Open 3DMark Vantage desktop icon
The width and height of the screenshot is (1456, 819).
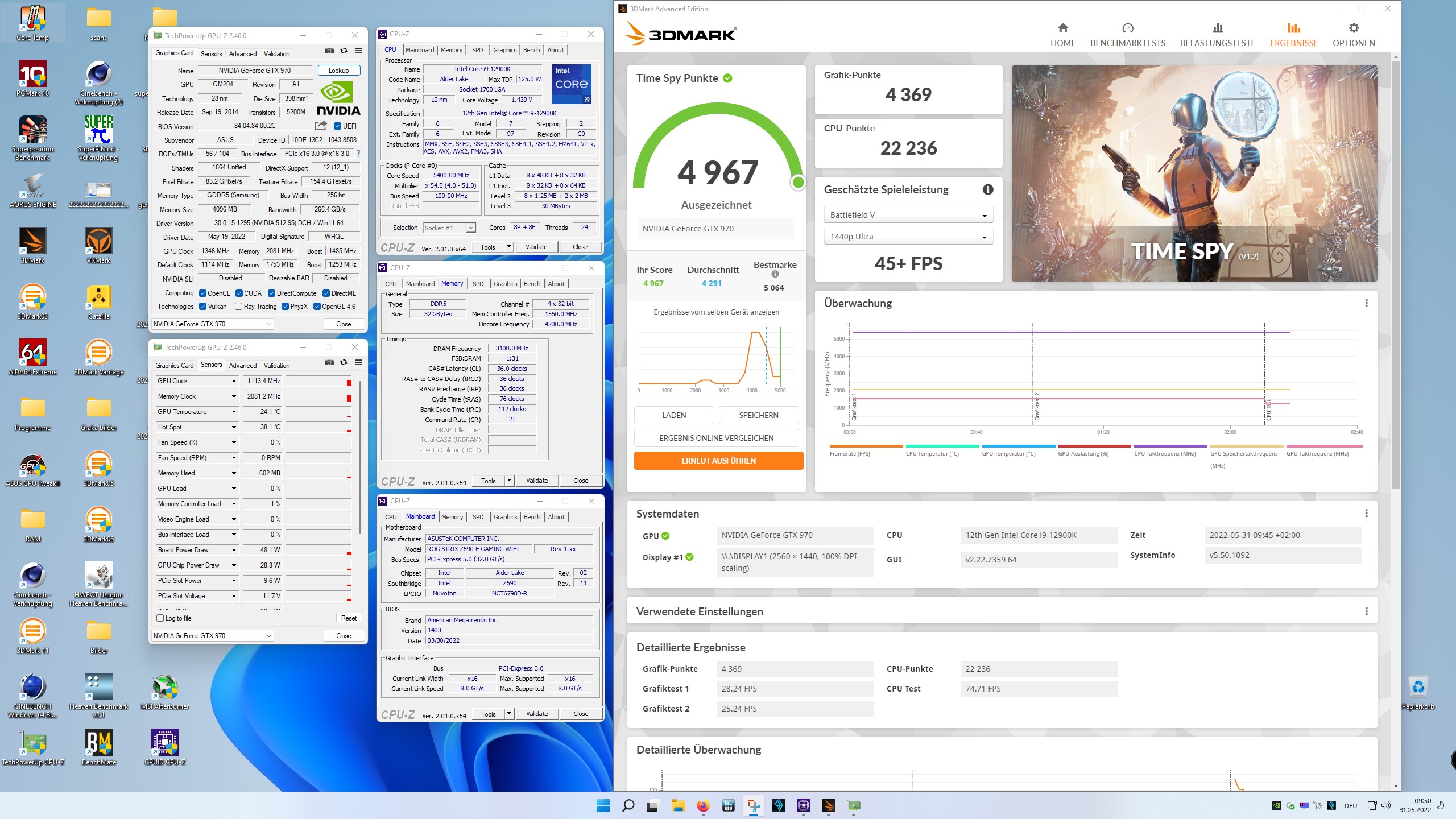click(99, 357)
